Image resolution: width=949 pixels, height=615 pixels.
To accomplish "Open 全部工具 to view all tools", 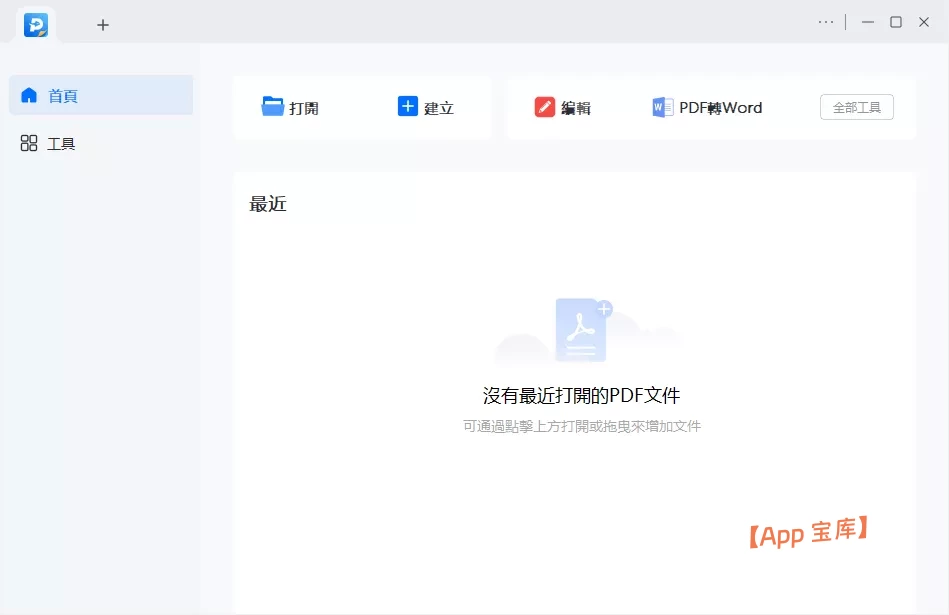I will [856, 107].
